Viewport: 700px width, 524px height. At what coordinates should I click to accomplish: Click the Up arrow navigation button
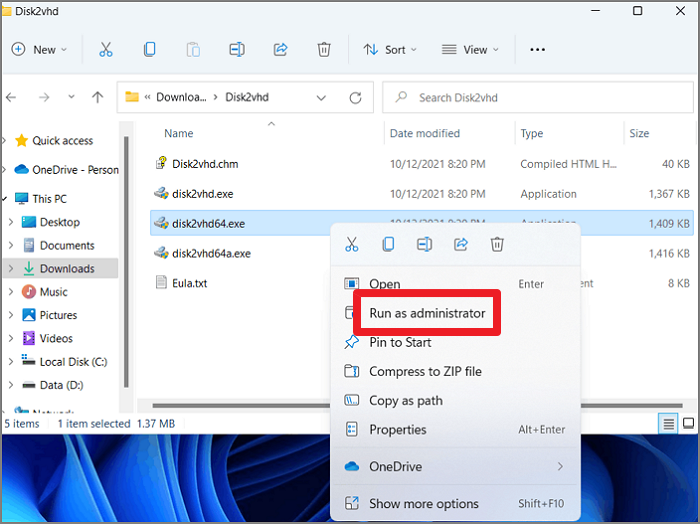(97, 98)
